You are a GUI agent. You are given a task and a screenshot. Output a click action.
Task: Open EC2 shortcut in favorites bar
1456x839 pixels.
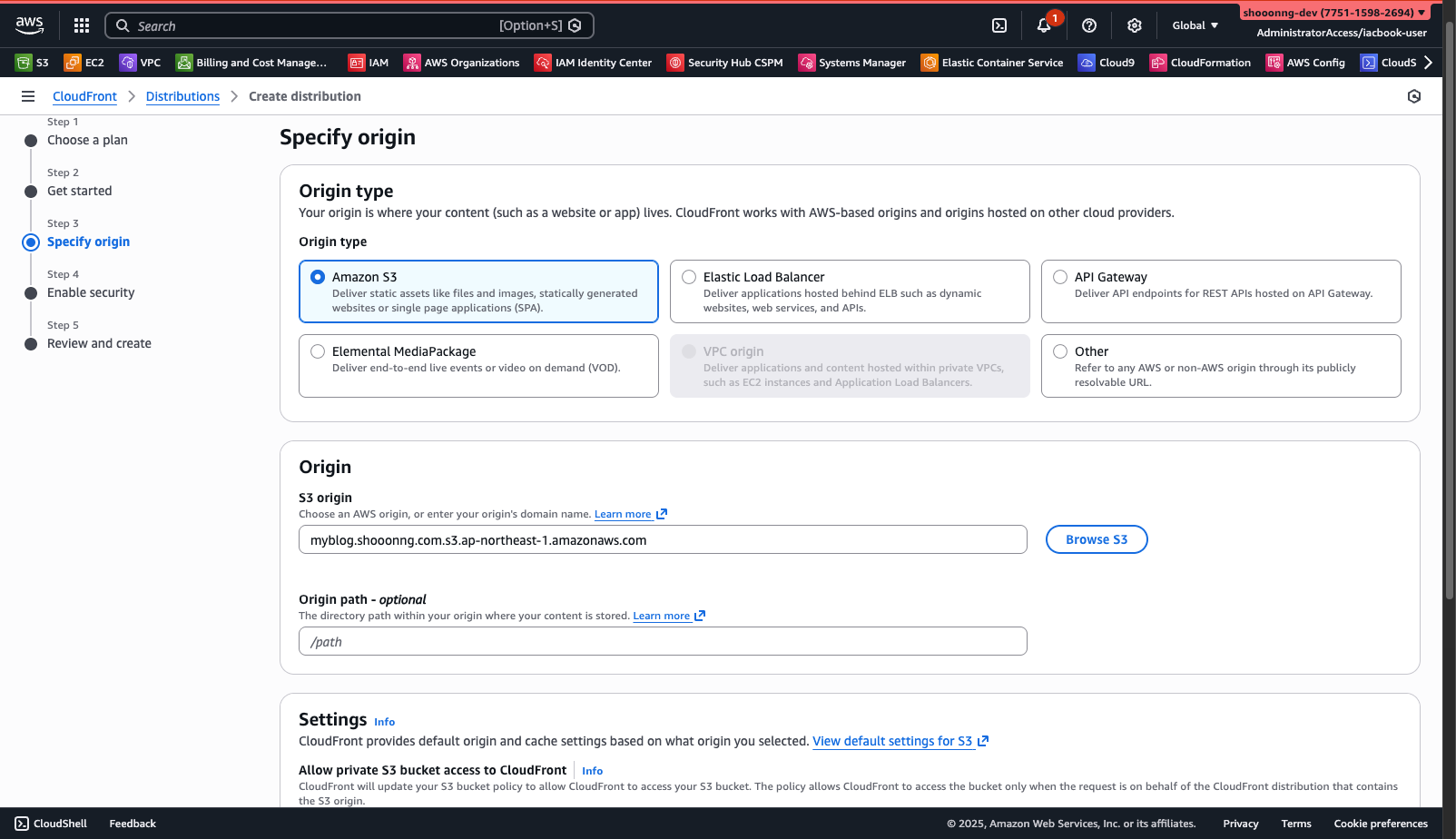click(x=84, y=63)
